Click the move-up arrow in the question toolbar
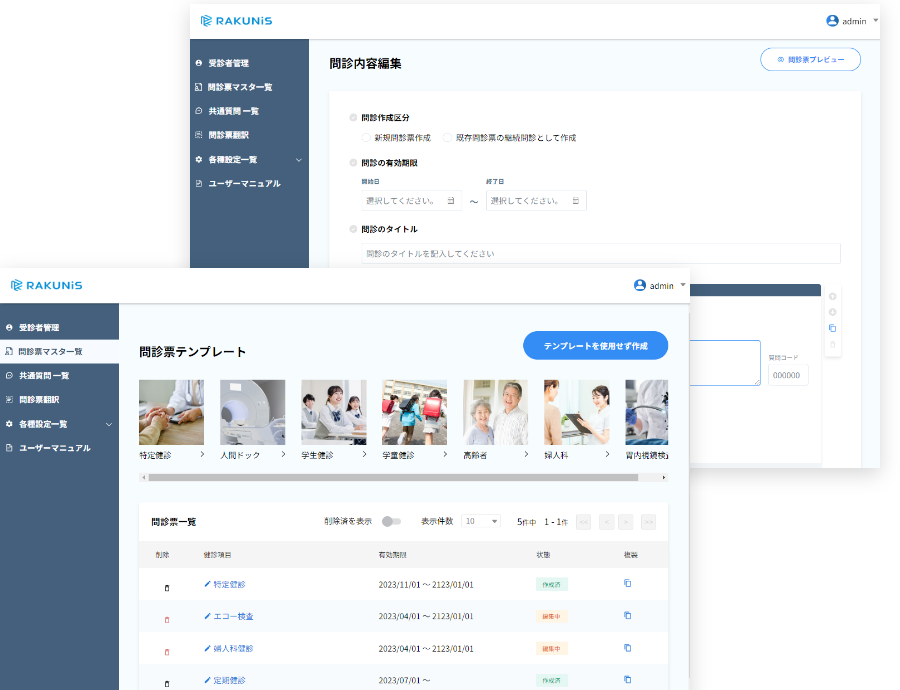900x690 pixels. click(833, 296)
